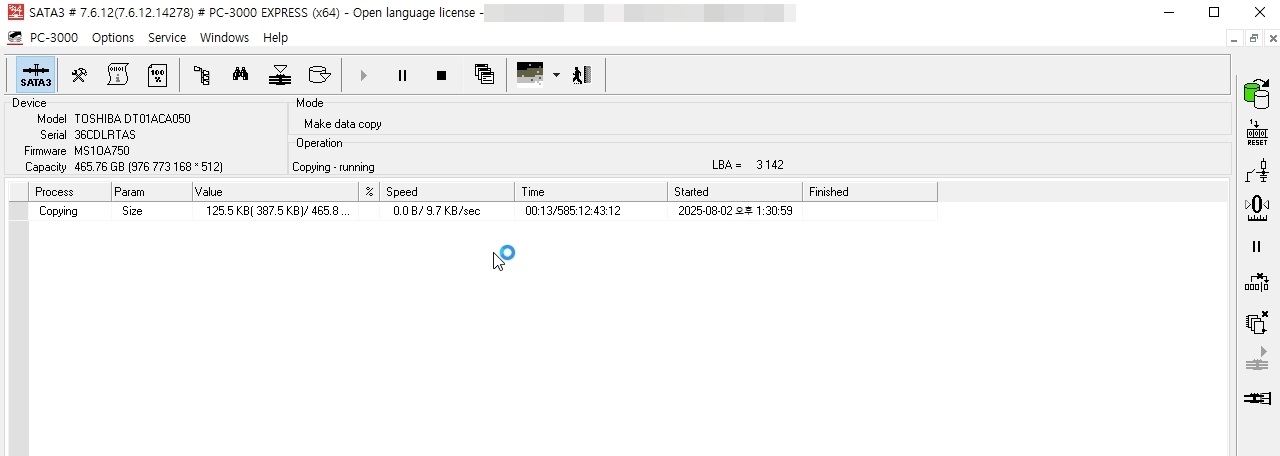
Task: Open the 100% test icon
Action: tap(158, 75)
